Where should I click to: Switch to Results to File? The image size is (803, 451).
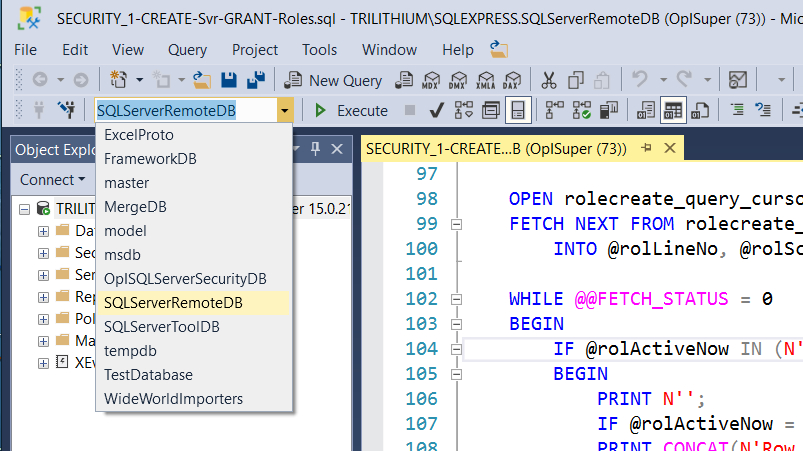tap(700, 111)
